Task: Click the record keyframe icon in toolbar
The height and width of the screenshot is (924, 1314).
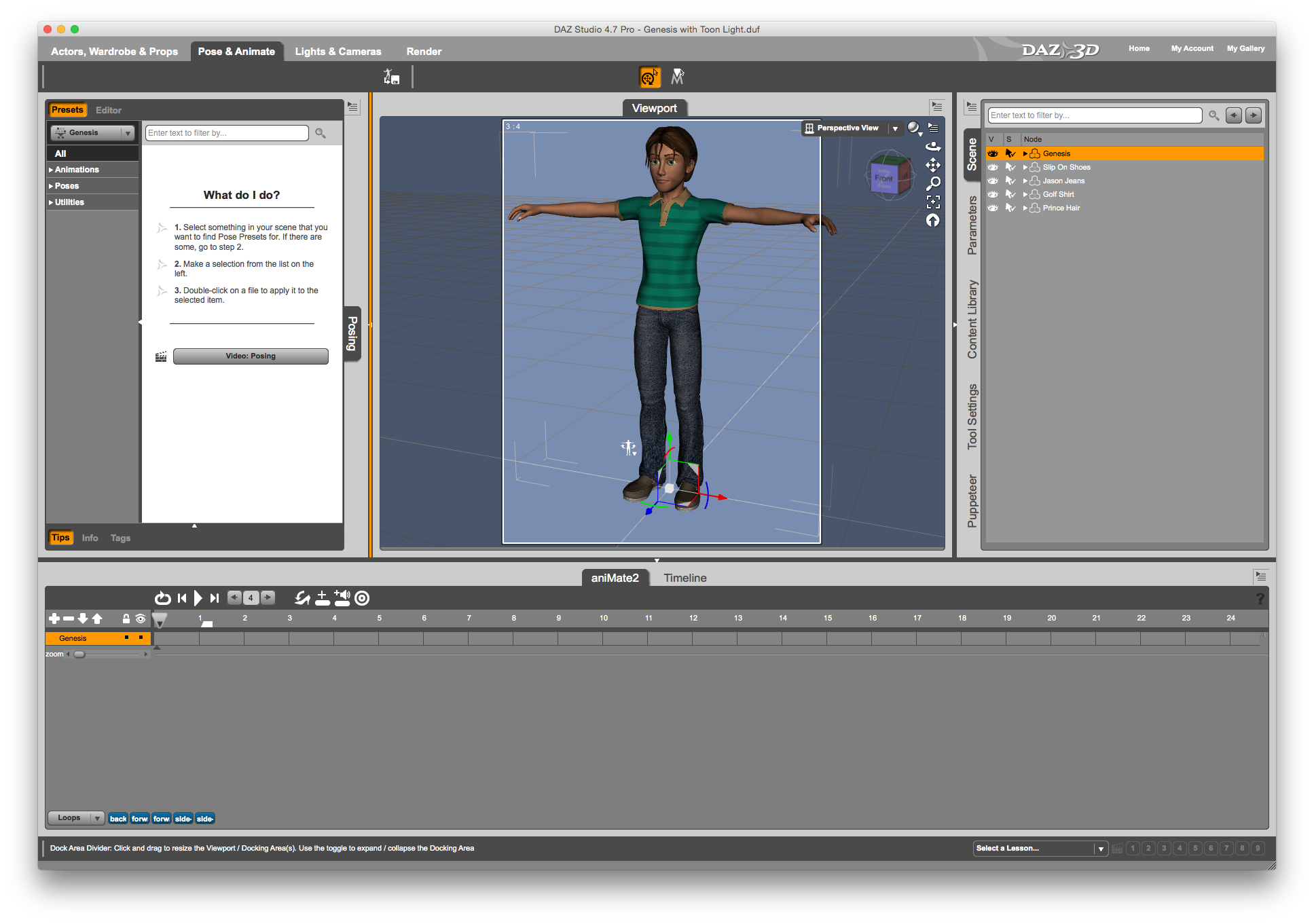Action: [364, 597]
